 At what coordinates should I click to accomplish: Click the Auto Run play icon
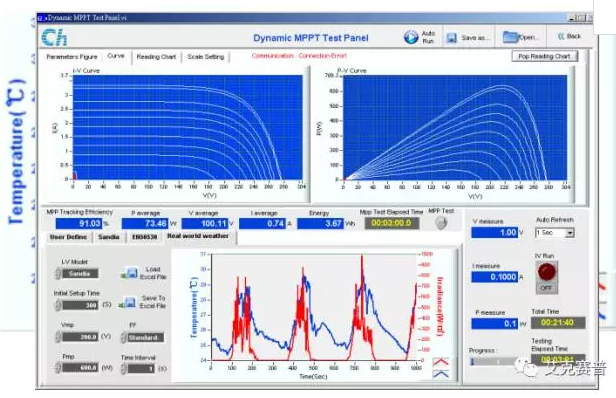click(x=411, y=37)
